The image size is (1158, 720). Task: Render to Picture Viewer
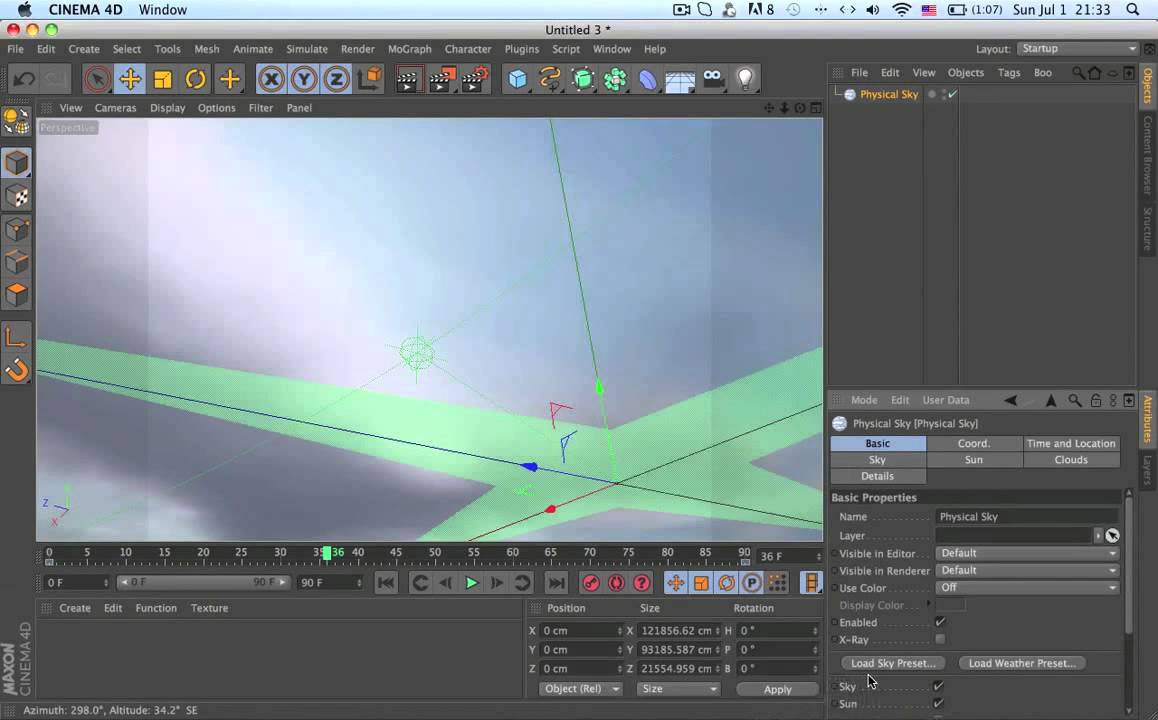pos(442,79)
